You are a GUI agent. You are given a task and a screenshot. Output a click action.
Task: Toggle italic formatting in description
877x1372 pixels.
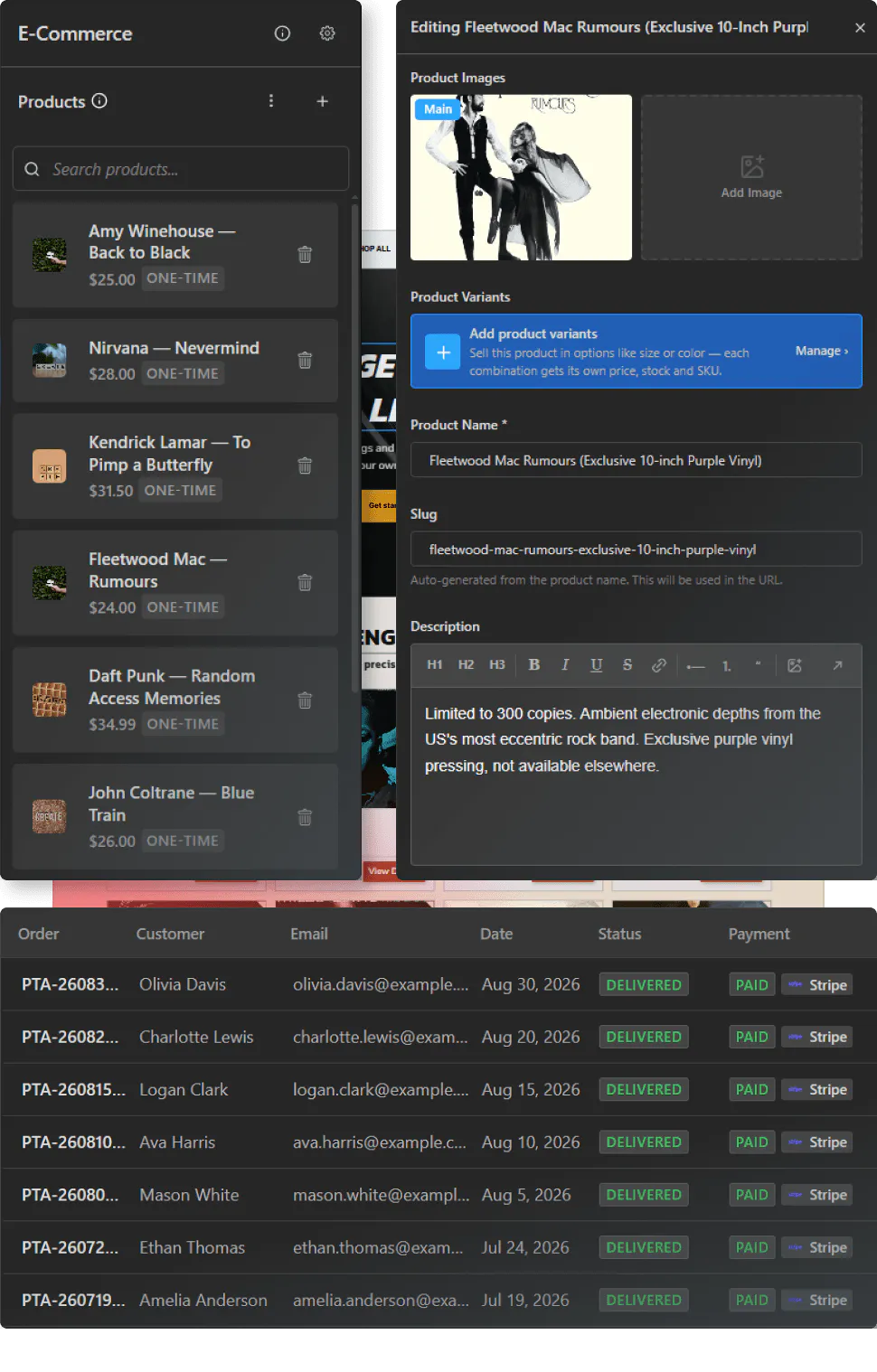tap(565, 665)
